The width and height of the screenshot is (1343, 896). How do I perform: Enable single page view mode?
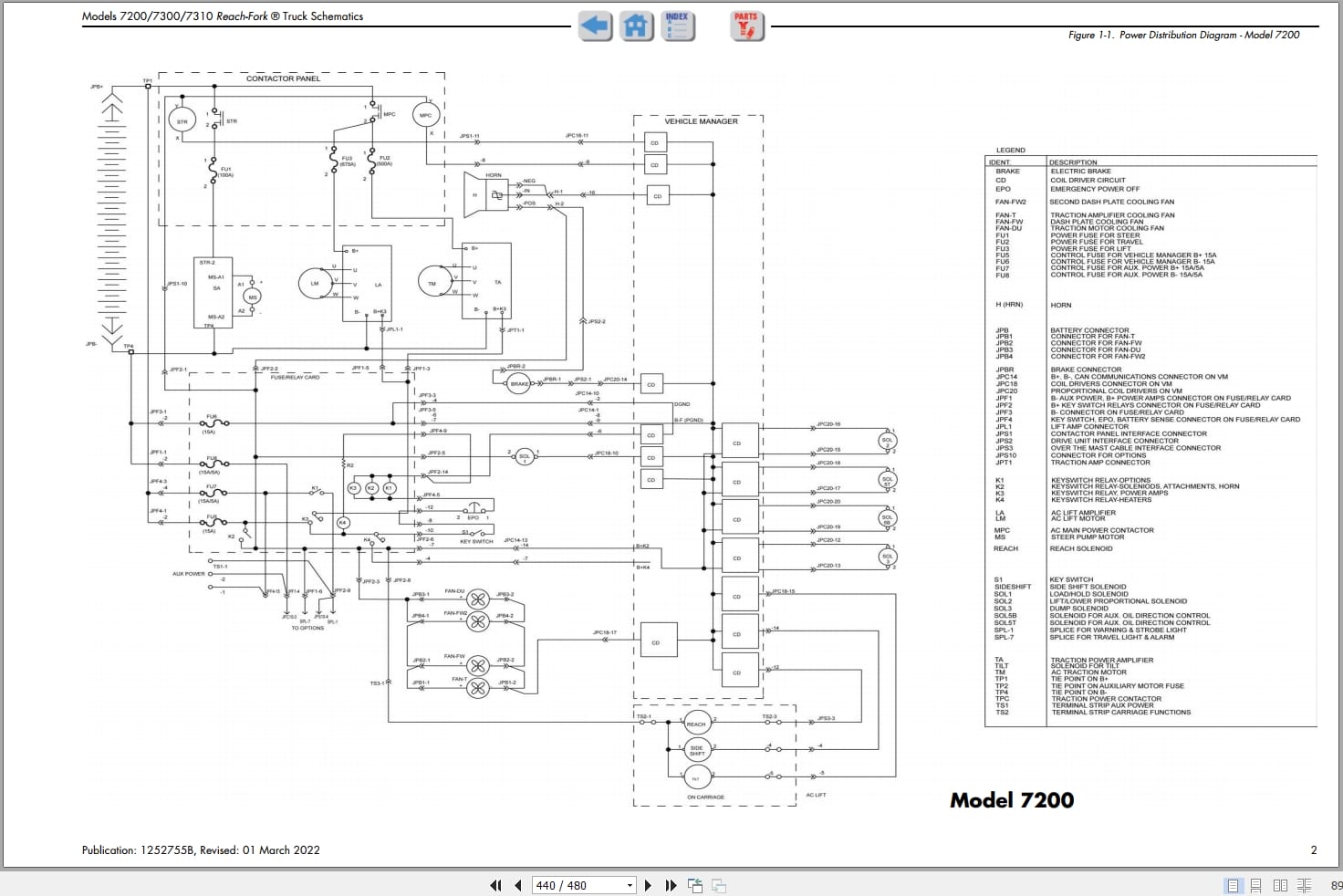[1233, 885]
